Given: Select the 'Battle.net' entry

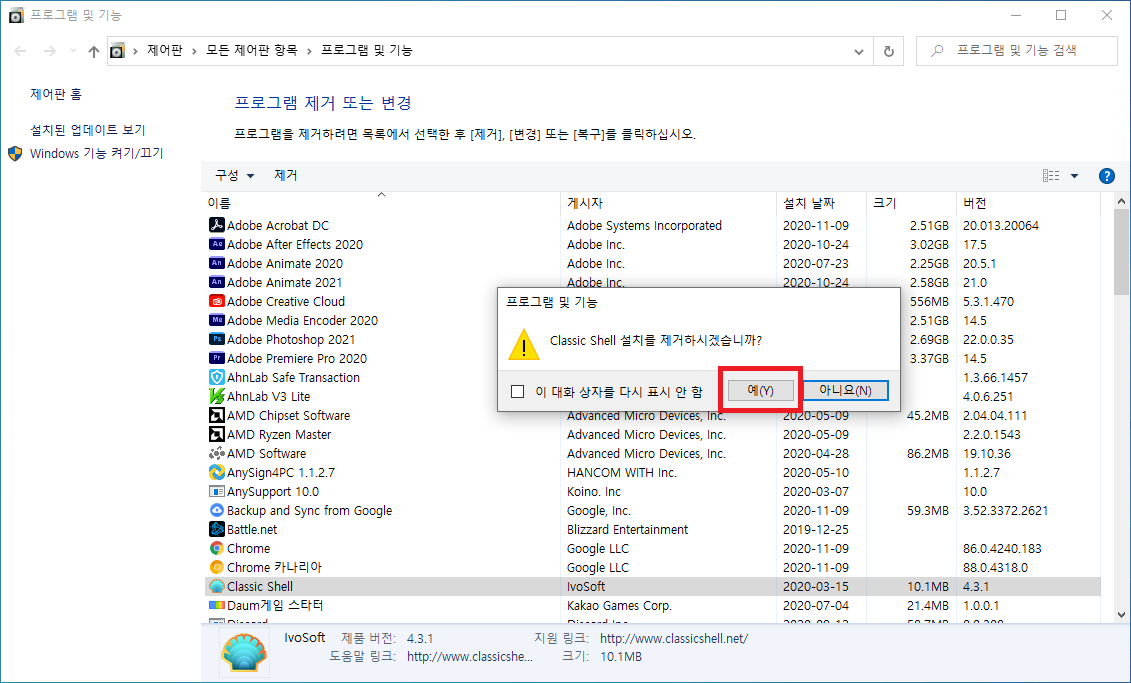Looking at the screenshot, I should [x=653, y=529].
